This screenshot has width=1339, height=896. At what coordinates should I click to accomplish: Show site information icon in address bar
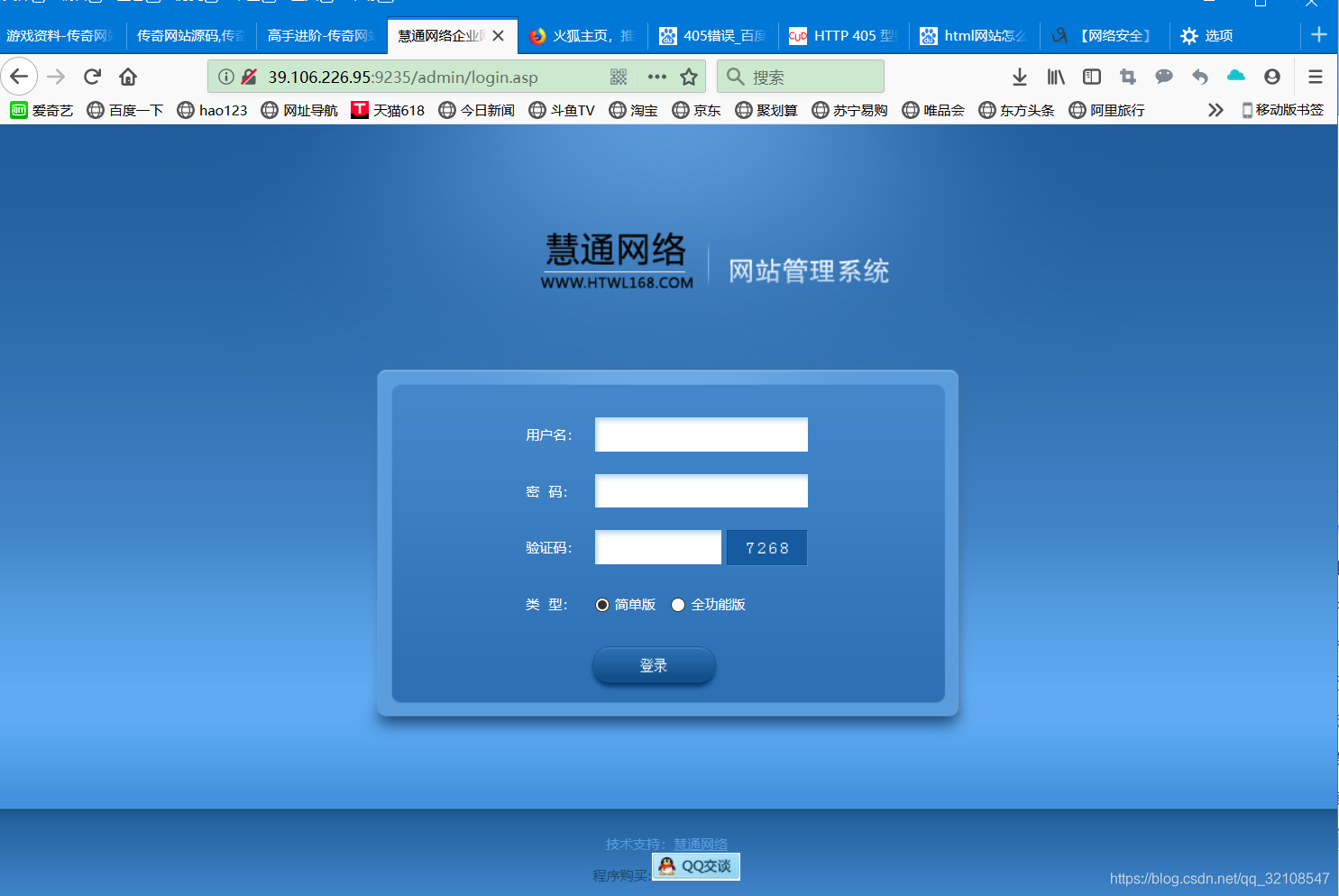[226, 77]
